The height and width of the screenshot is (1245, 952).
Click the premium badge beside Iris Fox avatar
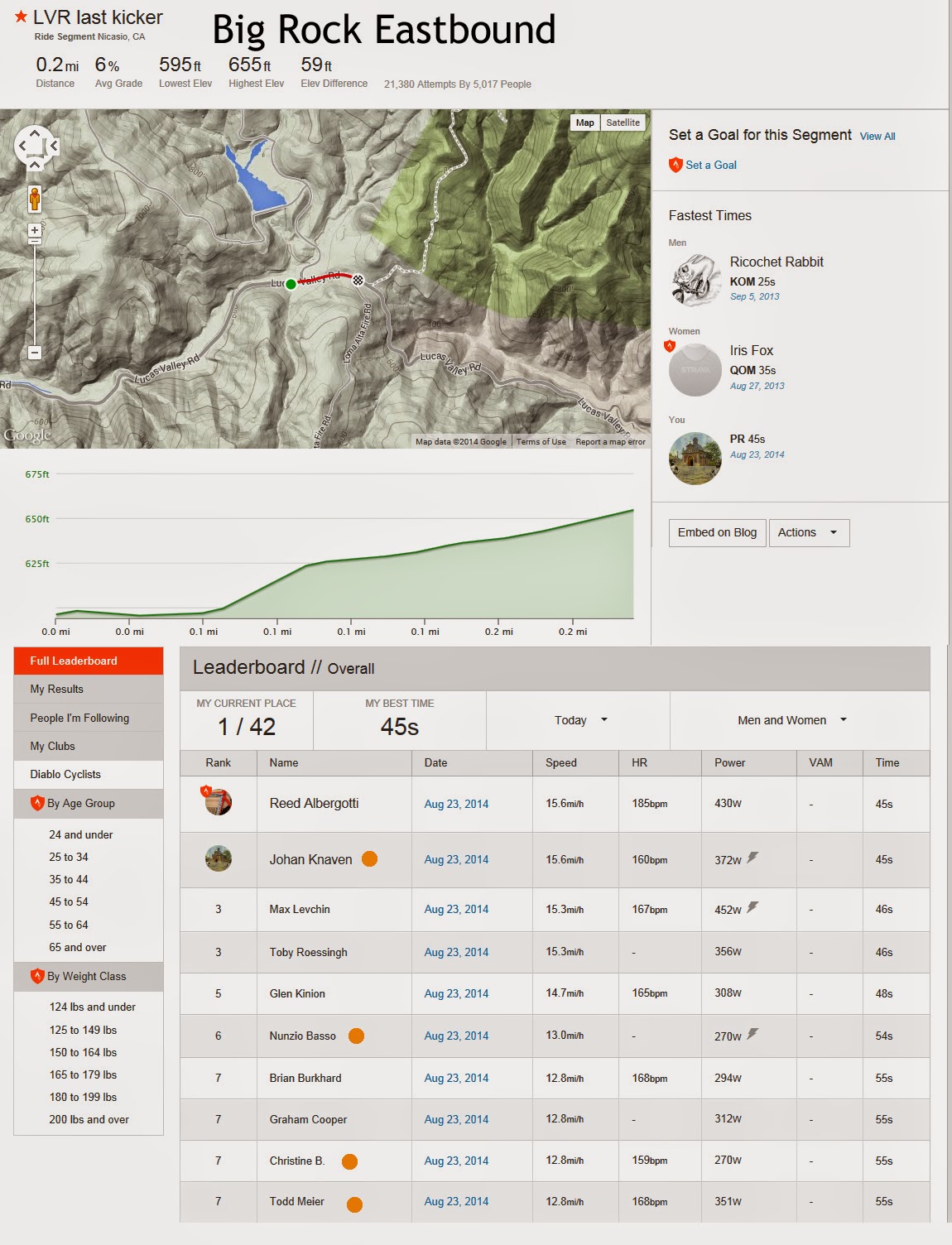click(x=670, y=346)
